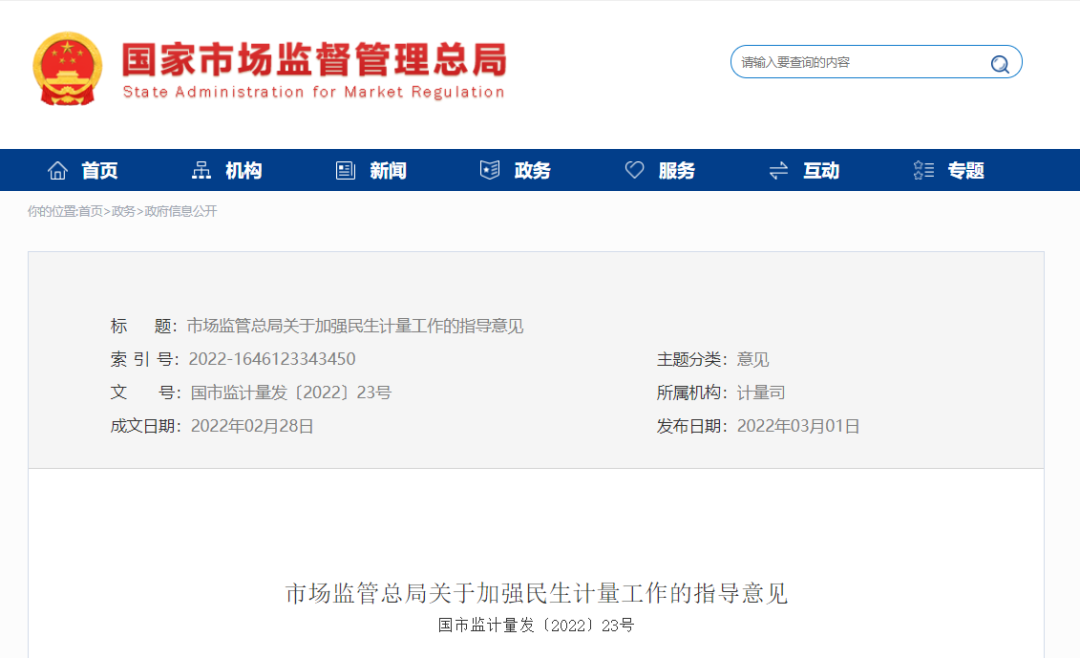Open the 新闻 navigation menu item
Screen dimensions: 1080x658
point(388,170)
